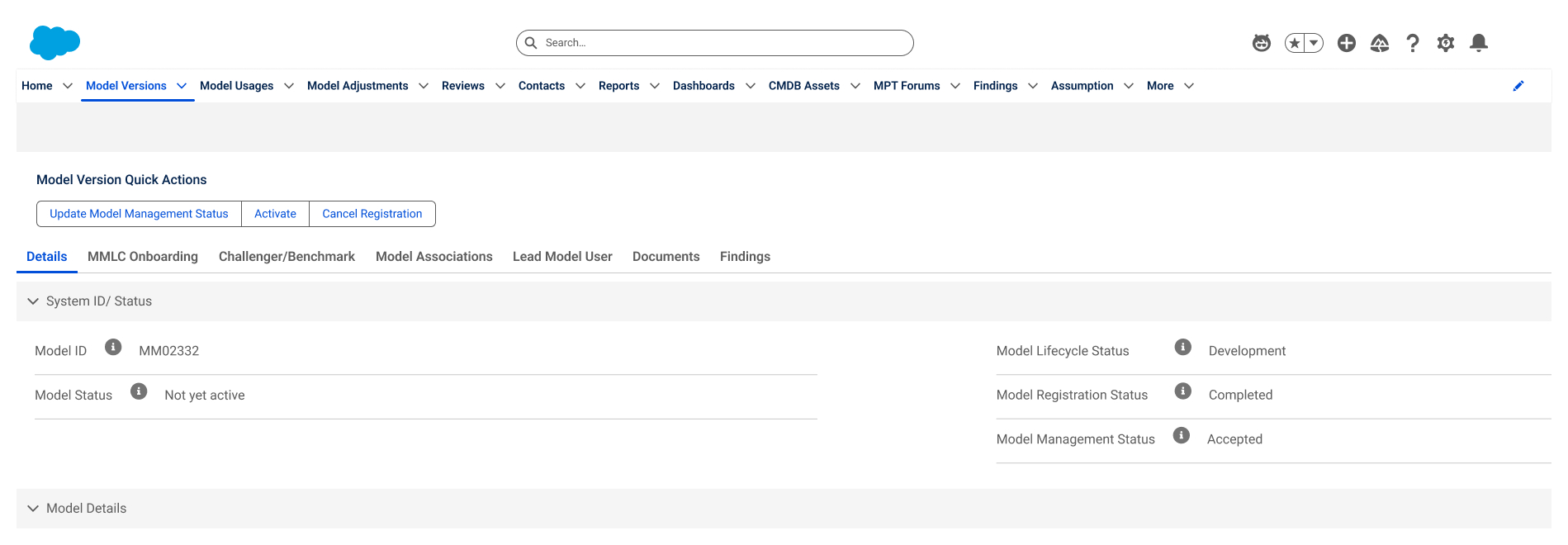Click info icon for Model Lifecycle Status

click(1182, 347)
